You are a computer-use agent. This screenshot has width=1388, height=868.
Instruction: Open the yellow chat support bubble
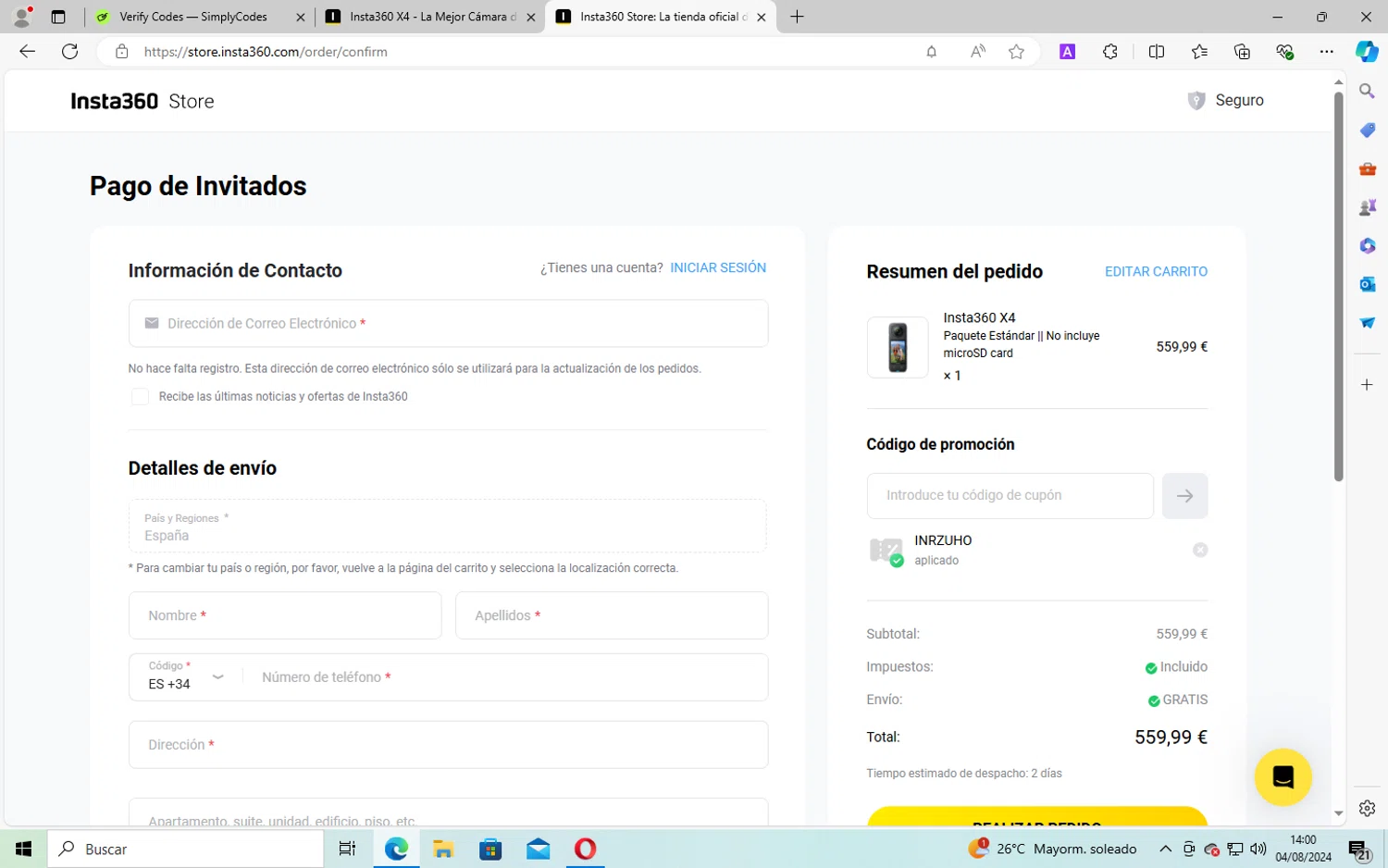pos(1283,777)
